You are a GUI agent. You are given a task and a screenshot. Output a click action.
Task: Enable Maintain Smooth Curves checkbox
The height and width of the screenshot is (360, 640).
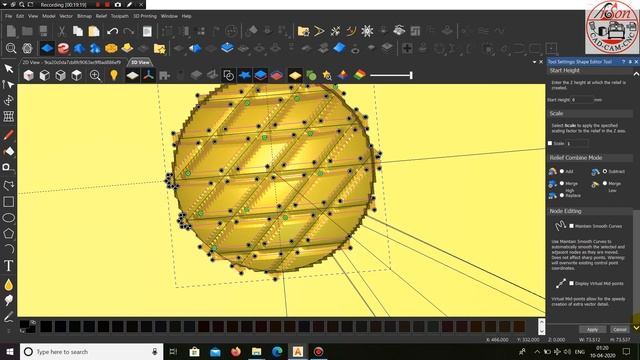coord(571,226)
